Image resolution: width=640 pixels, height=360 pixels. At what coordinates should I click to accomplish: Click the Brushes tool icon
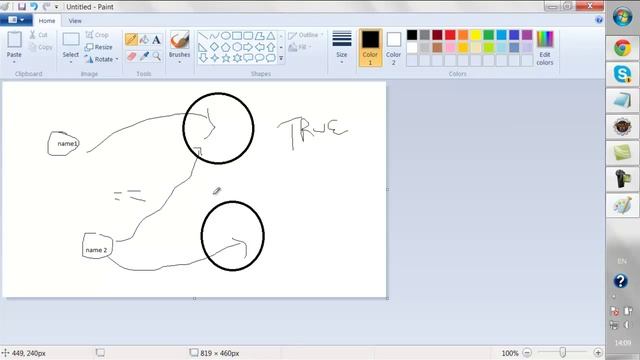click(x=179, y=41)
